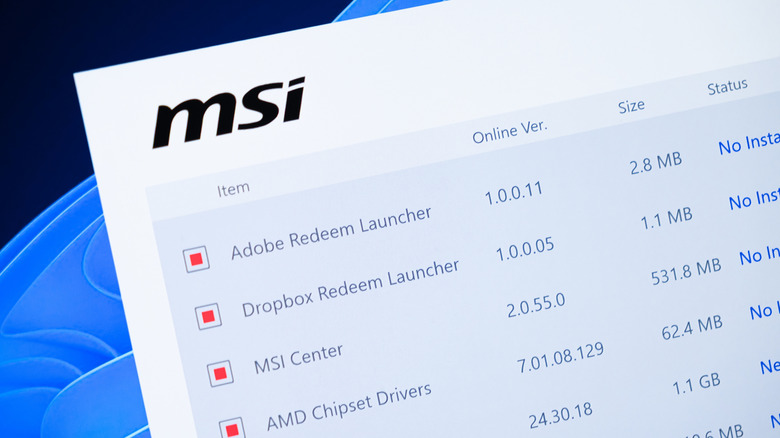Uncheck the Dropbox Redeem Launcher checkbox
Viewport: 780px width, 438px height.
point(208,317)
